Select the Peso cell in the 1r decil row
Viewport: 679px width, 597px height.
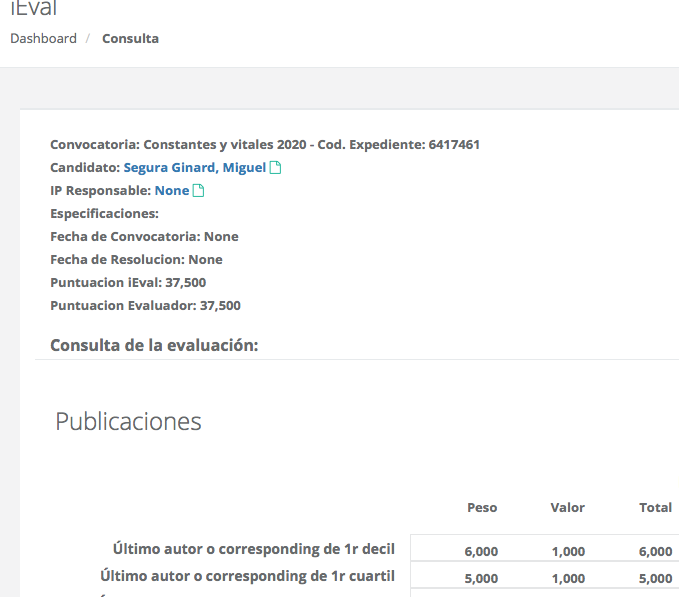click(481, 552)
